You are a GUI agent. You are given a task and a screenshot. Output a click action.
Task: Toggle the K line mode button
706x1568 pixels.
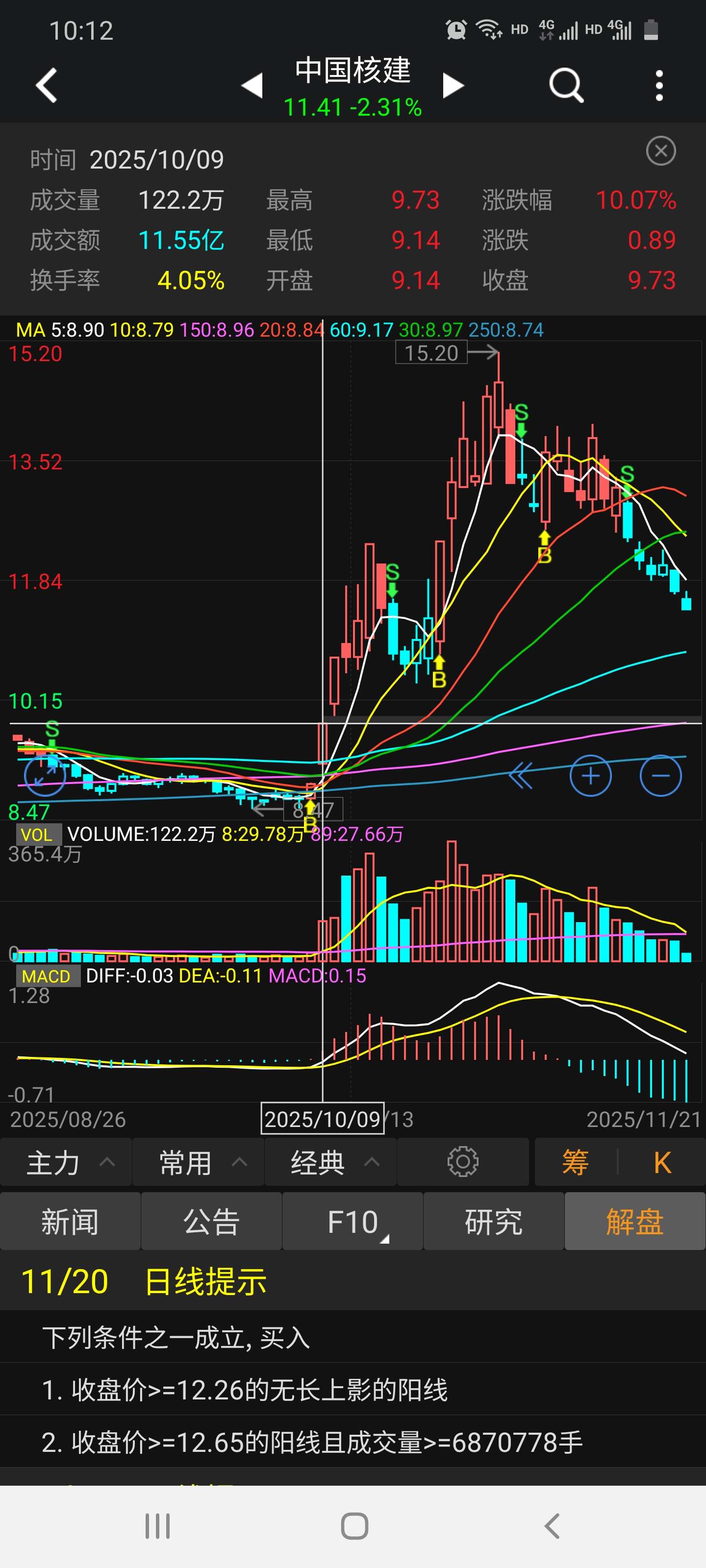pyautogui.click(x=662, y=1162)
